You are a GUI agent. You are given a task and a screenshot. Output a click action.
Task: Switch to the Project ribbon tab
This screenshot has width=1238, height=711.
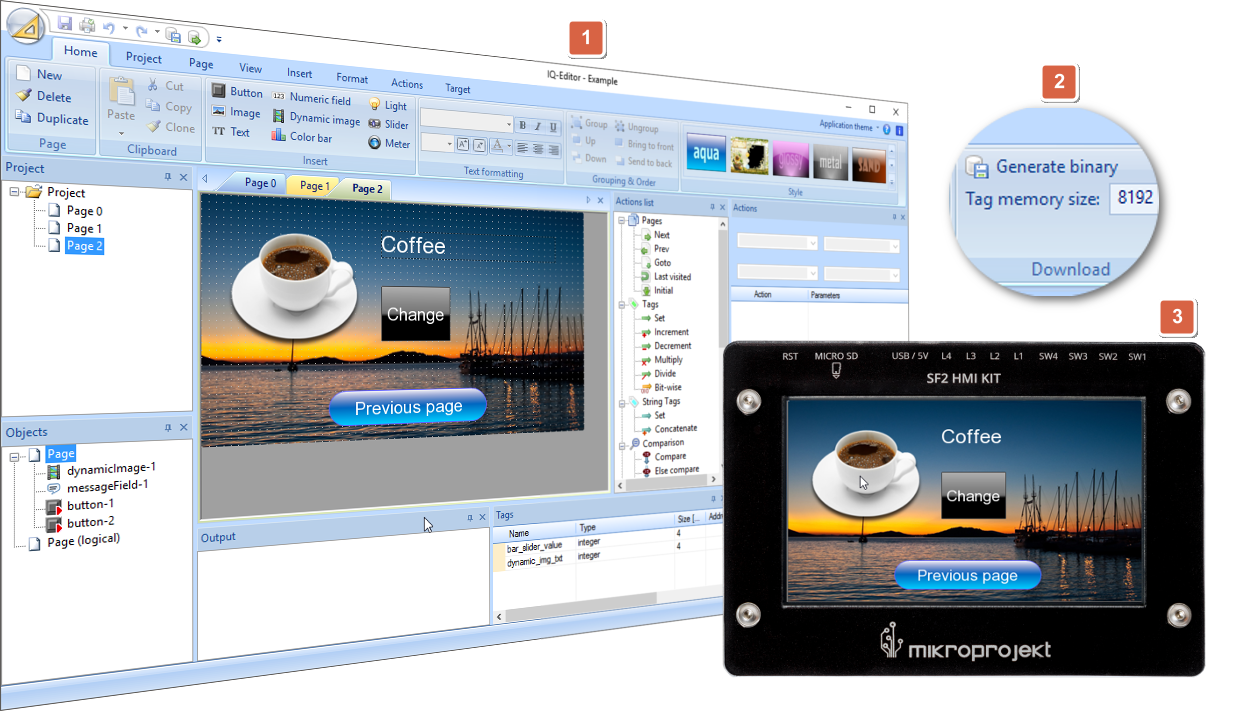pos(143,58)
